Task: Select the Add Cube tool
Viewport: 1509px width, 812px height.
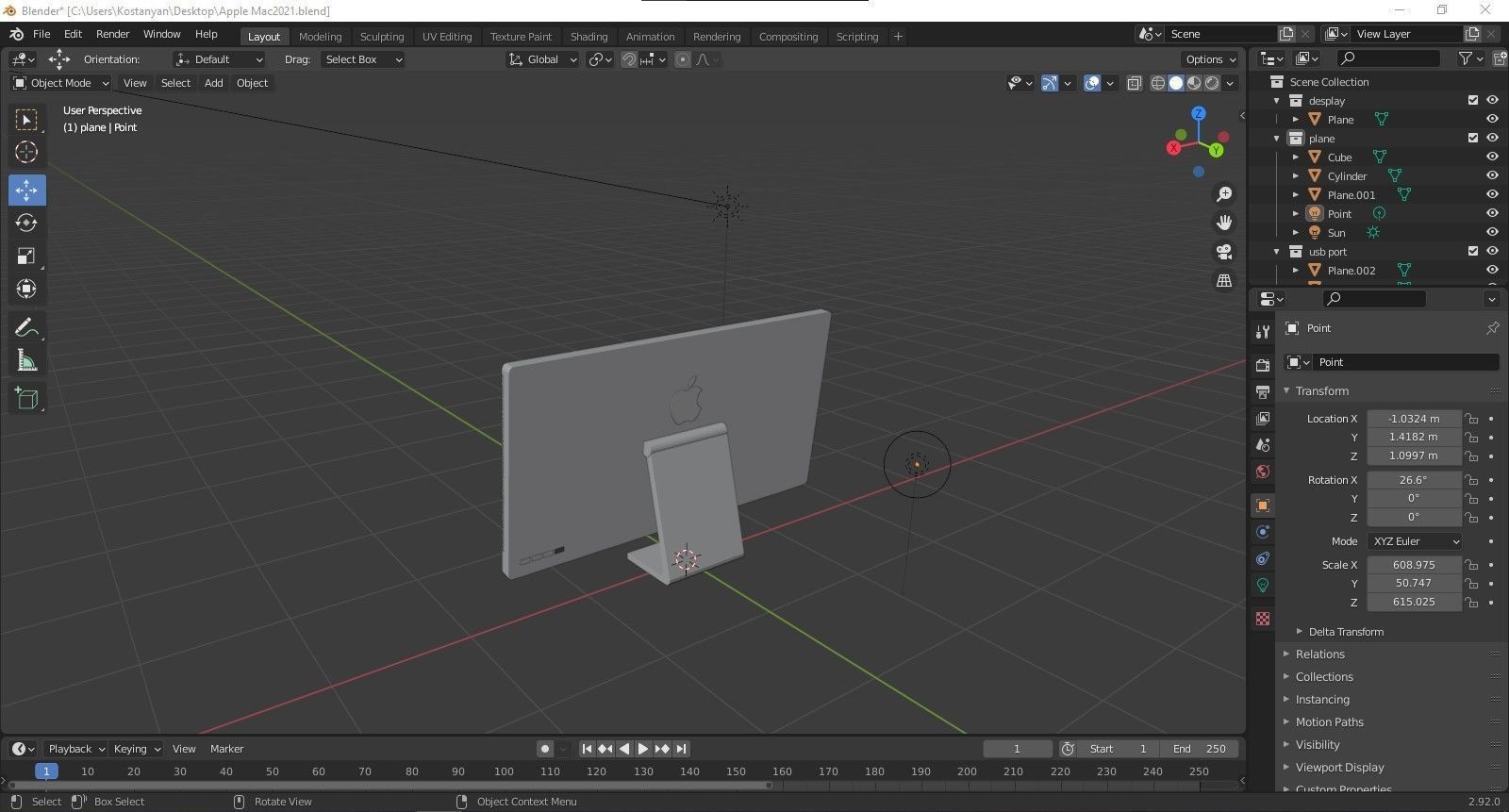Action: click(26, 399)
